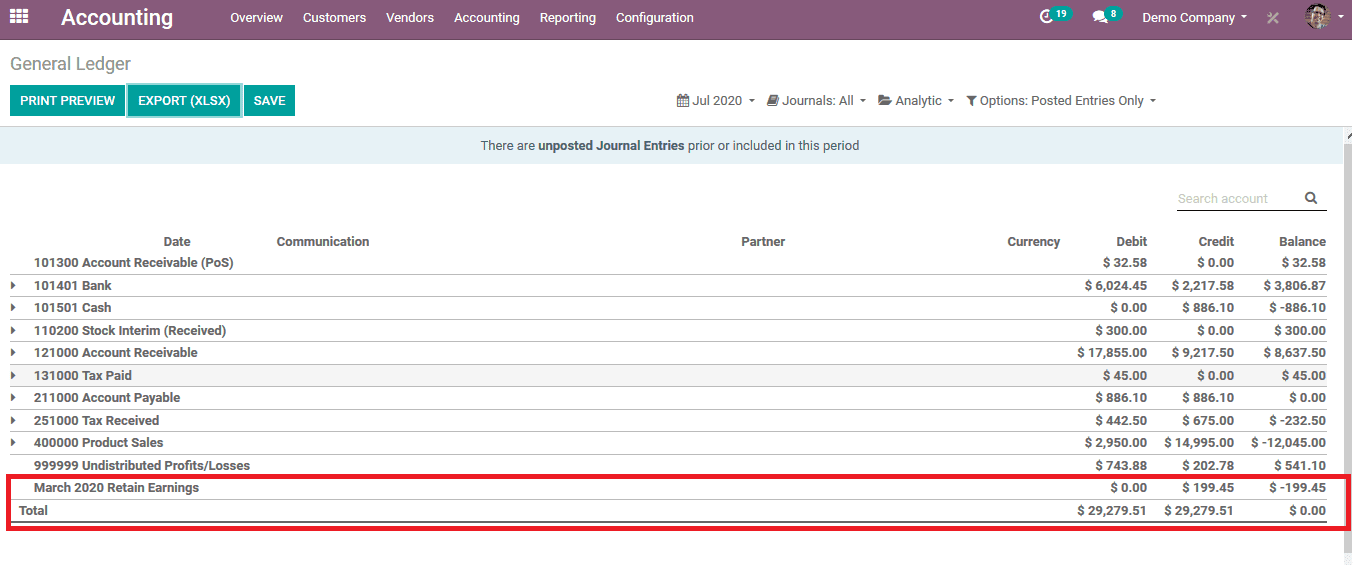Open the Configuration menu
This screenshot has width=1353, height=565.
655,18
